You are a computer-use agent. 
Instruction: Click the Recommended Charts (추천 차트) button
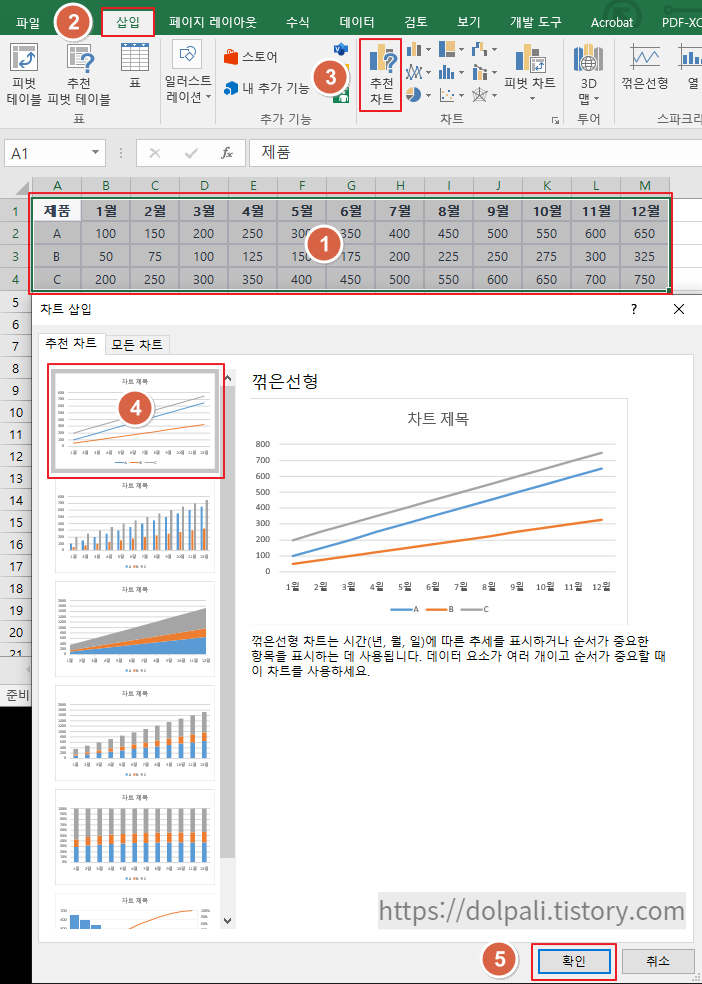coord(381,74)
